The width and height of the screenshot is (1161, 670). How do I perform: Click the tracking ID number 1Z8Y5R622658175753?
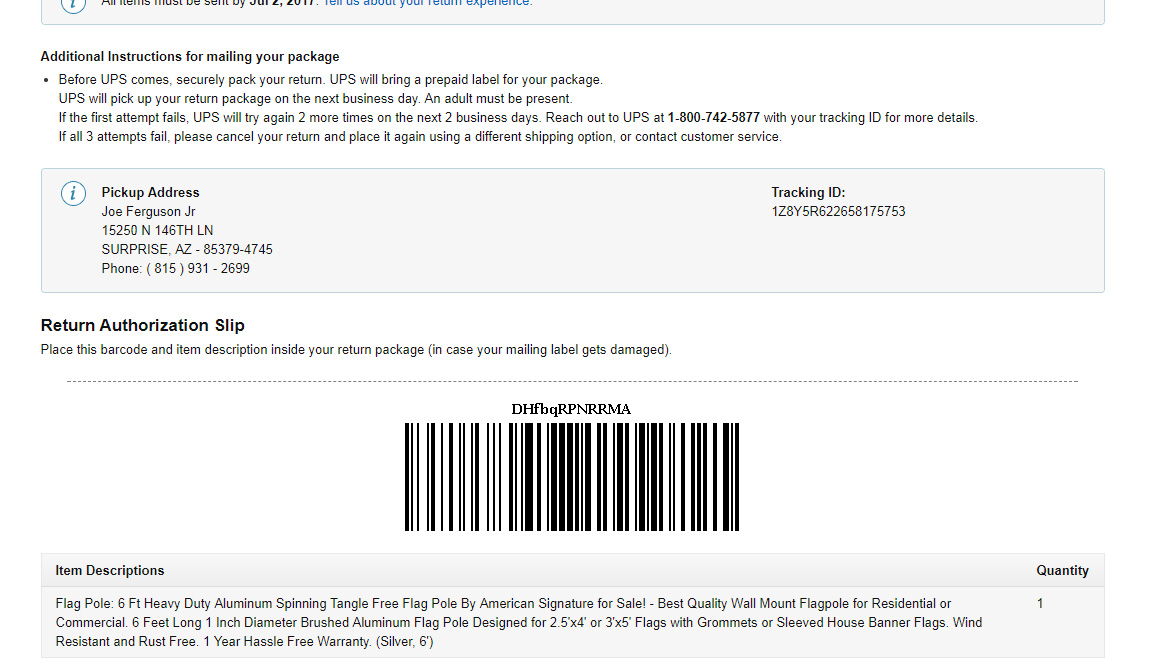click(838, 212)
